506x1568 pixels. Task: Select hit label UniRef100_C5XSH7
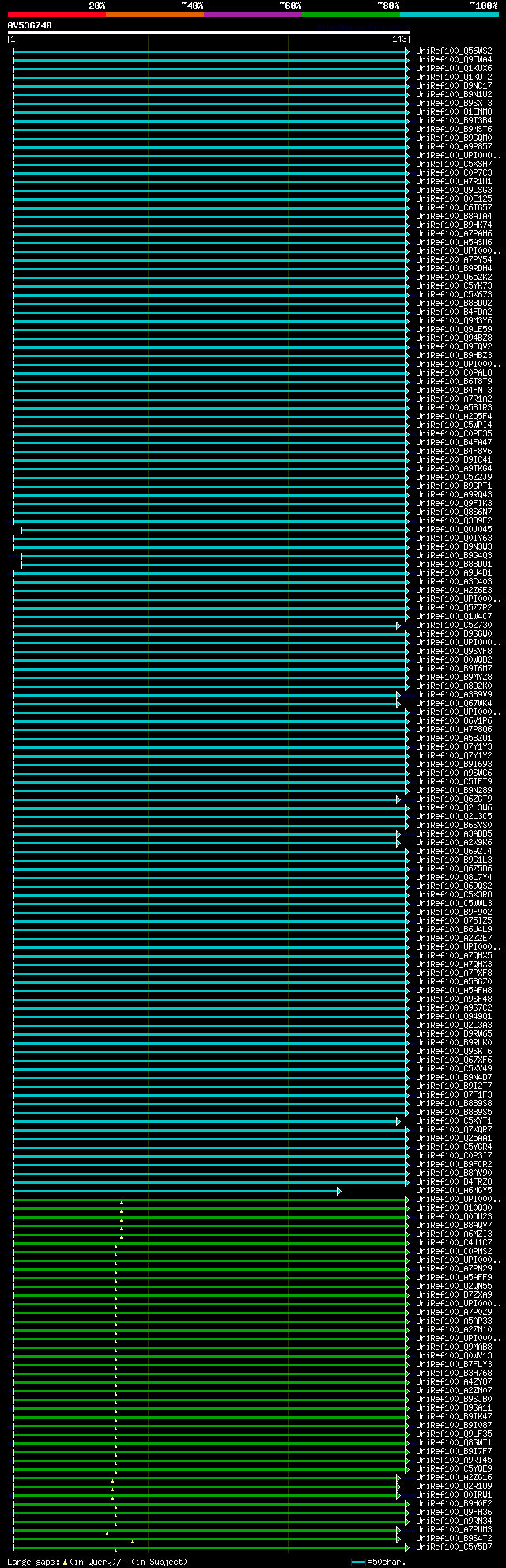(454, 164)
